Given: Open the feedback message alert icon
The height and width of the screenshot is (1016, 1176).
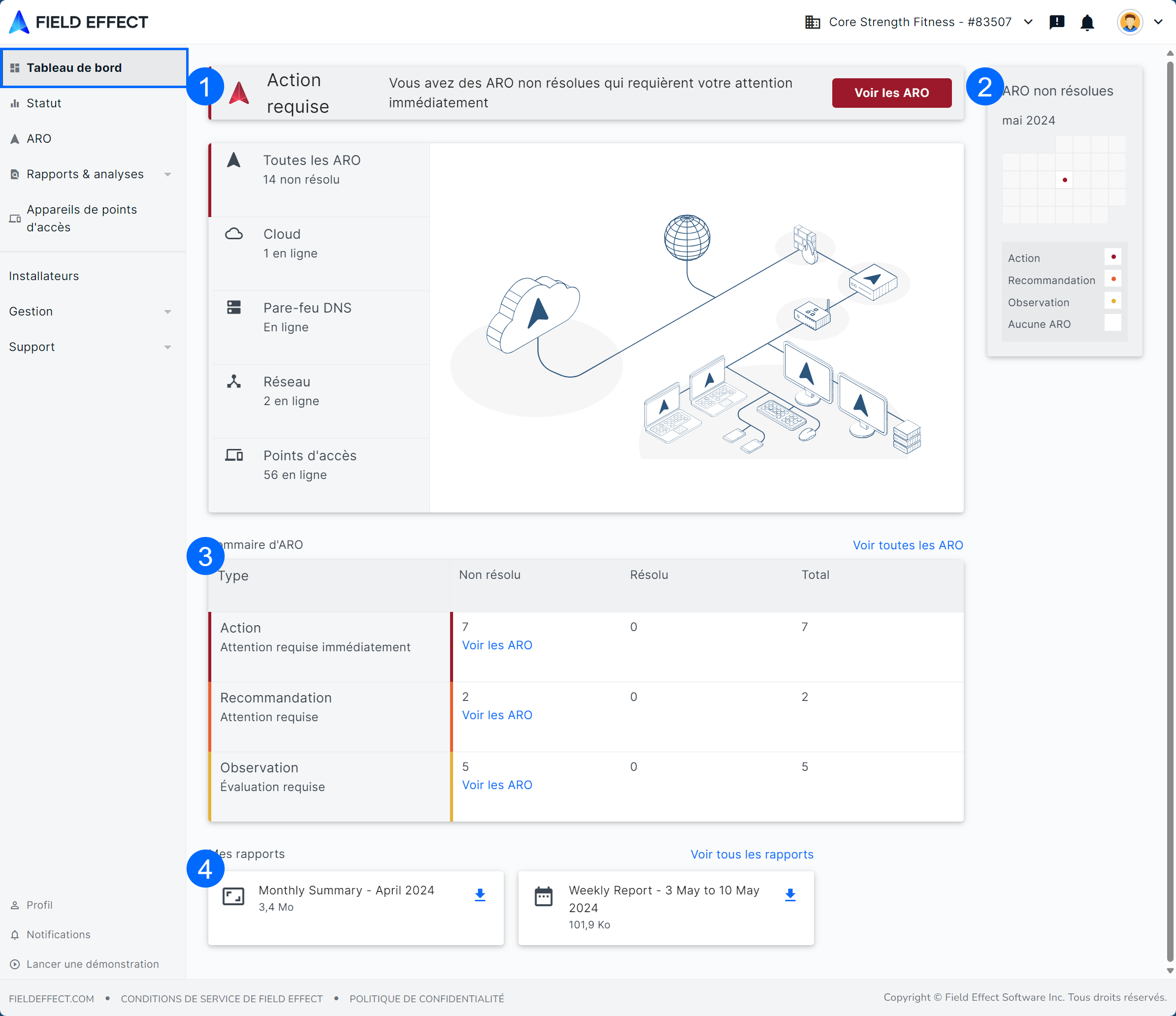Looking at the screenshot, I should coord(1056,22).
